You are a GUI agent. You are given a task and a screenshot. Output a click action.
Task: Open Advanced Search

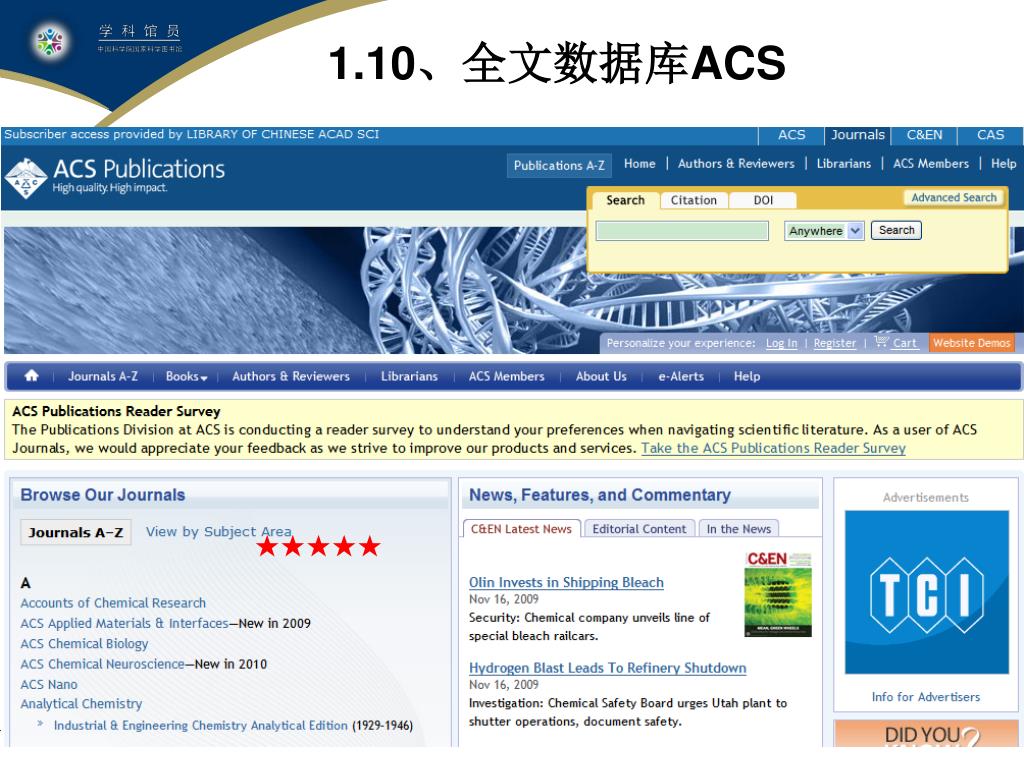click(953, 197)
